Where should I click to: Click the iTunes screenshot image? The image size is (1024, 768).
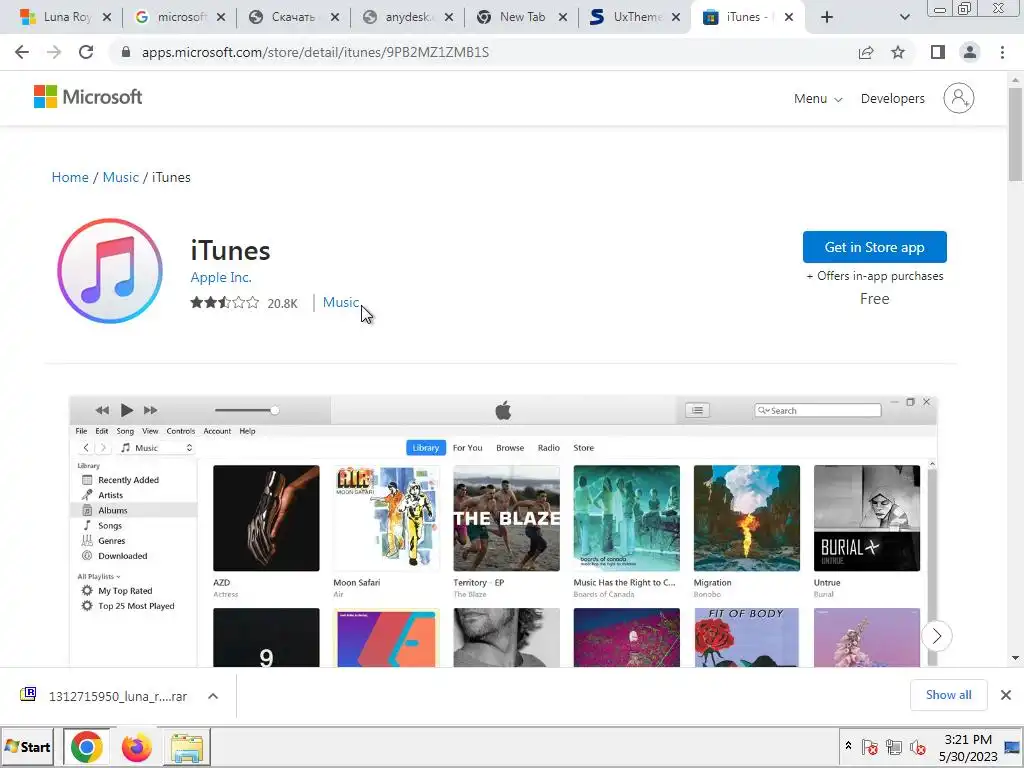[x=503, y=530]
